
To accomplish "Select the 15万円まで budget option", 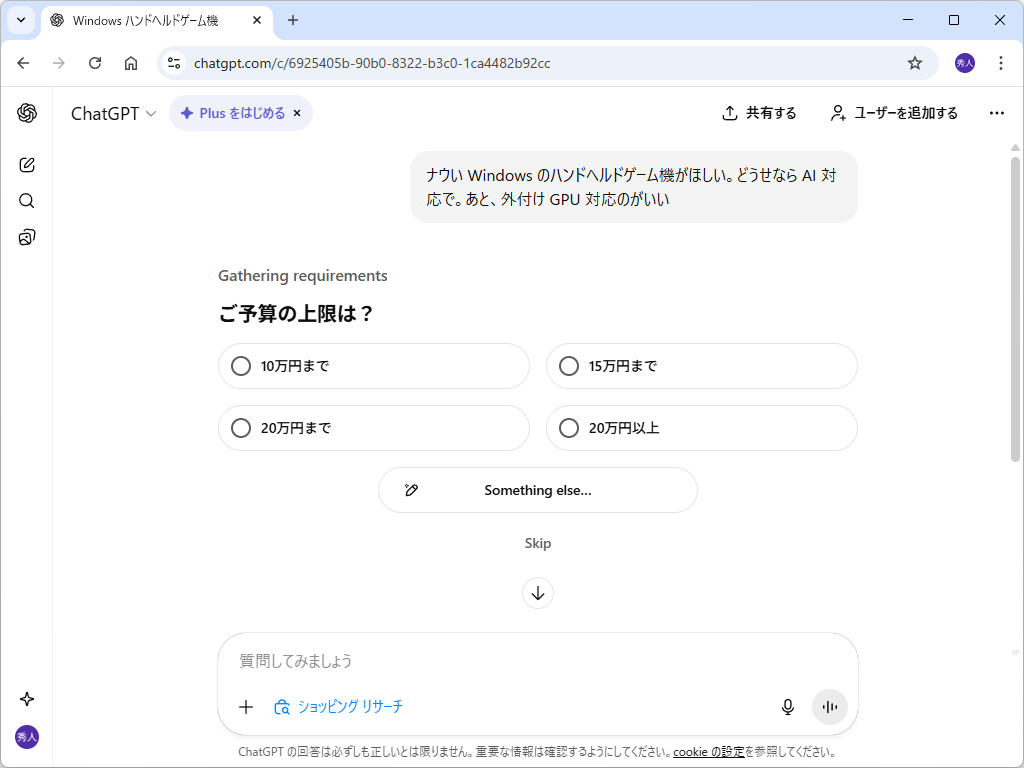I will tap(701, 366).
